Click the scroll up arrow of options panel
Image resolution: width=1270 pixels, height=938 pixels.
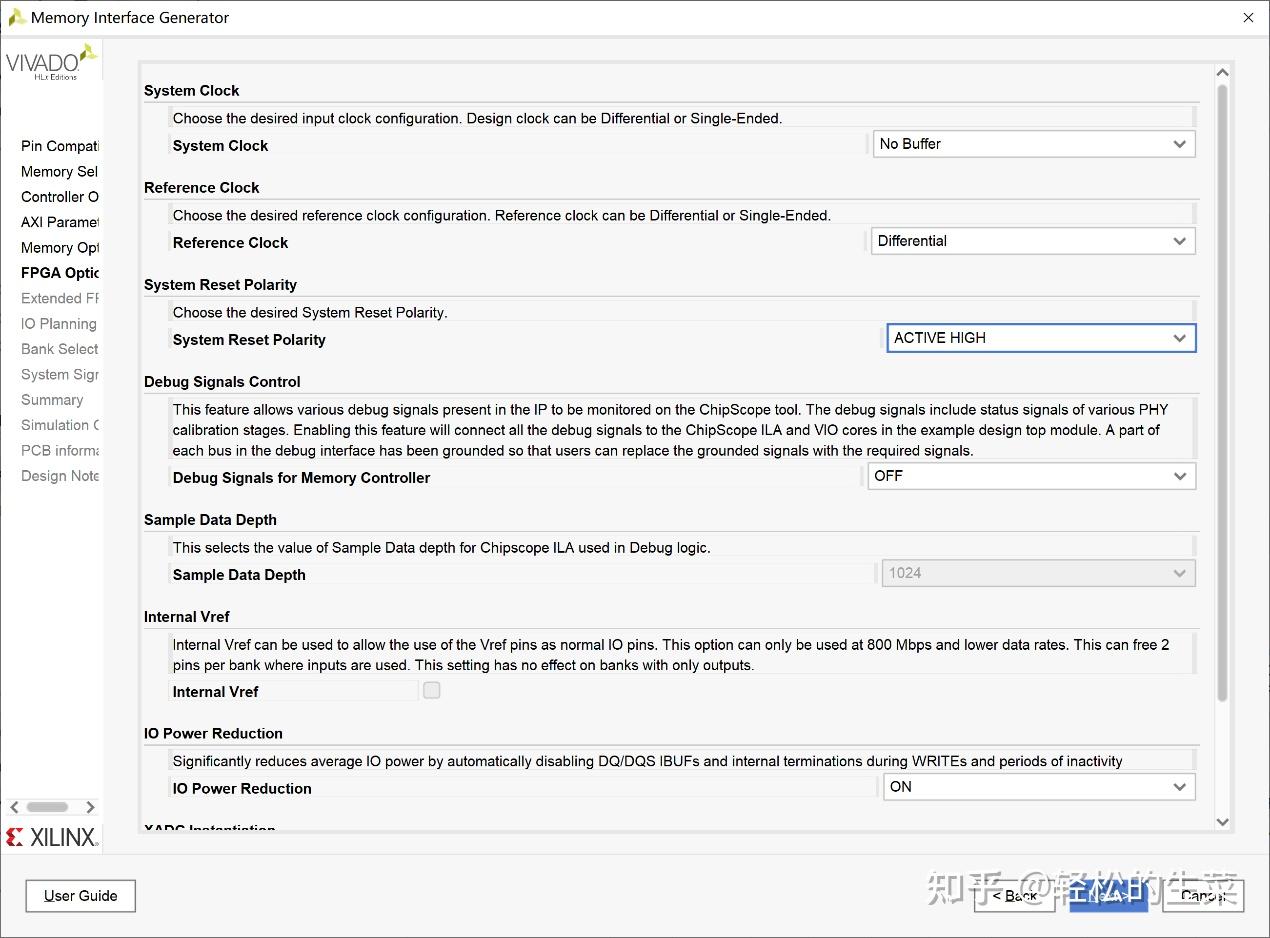coord(1222,73)
